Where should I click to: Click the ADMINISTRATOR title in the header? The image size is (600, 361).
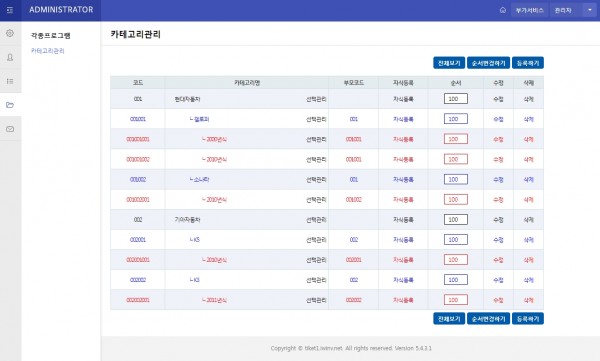[x=61, y=10]
